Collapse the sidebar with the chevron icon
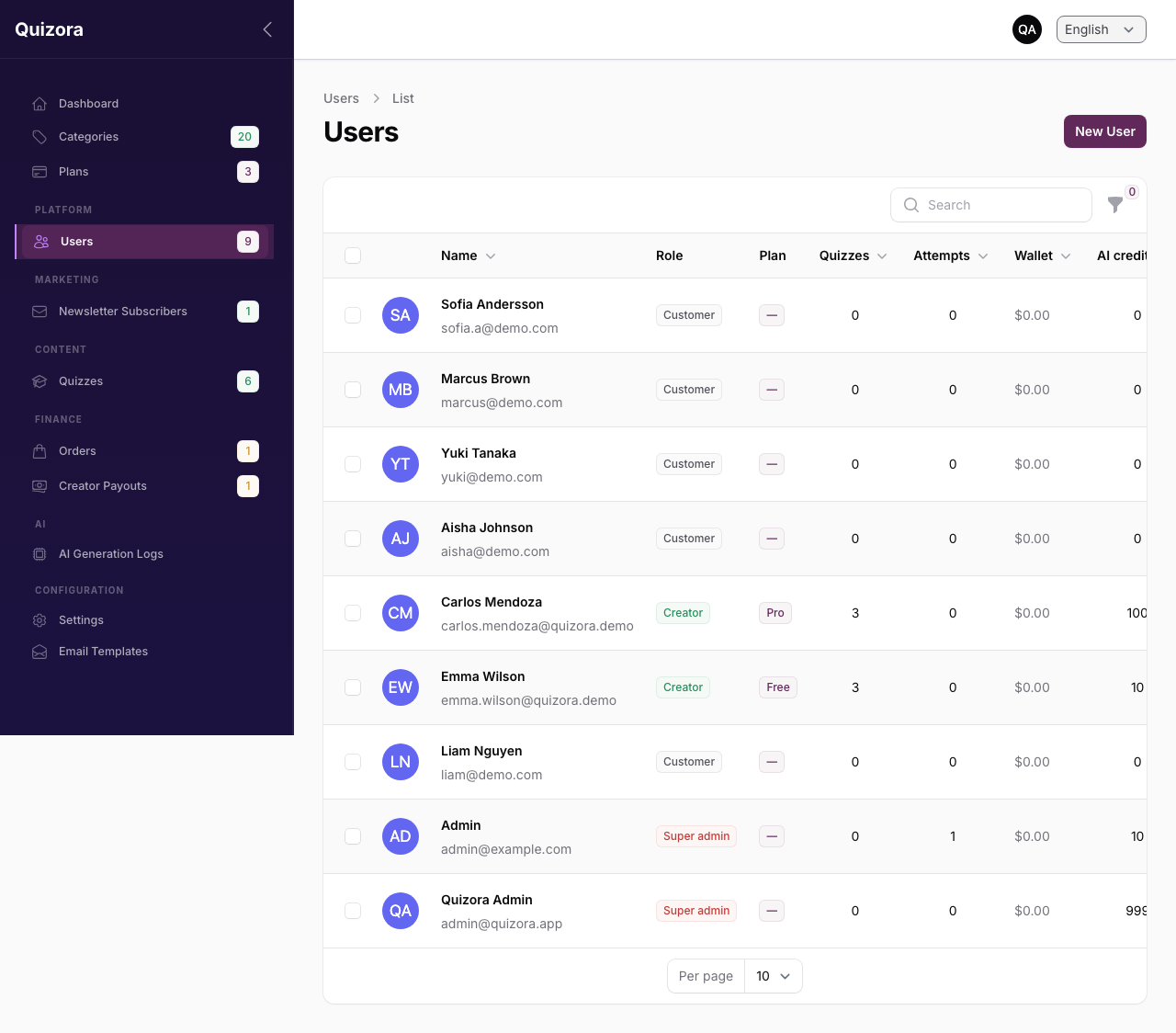The height and width of the screenshot is (1033, 1176). [x=267, y=29]
